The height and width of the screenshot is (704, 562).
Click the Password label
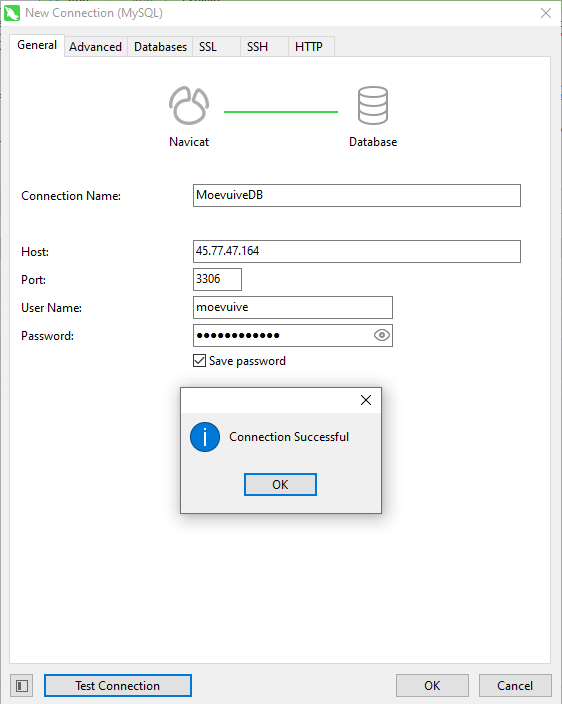[x=48, y=336]
